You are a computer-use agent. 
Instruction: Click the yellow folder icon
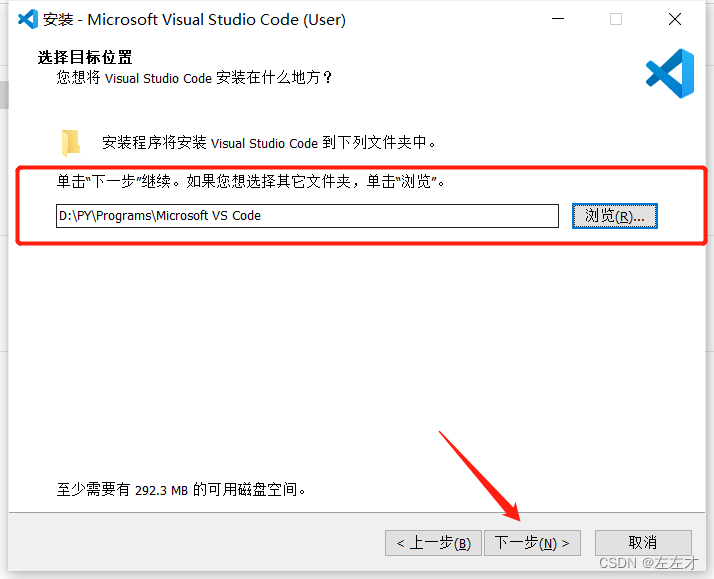[71, 143]
